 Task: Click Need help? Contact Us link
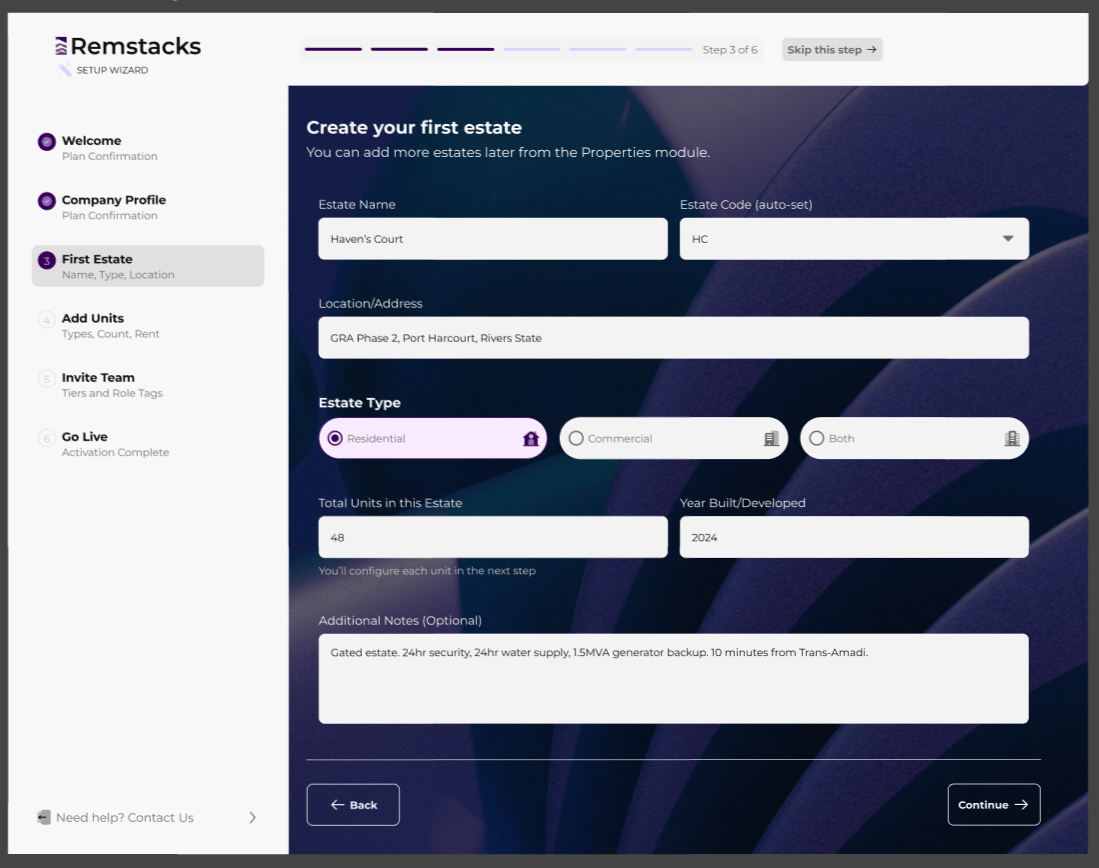125,818
